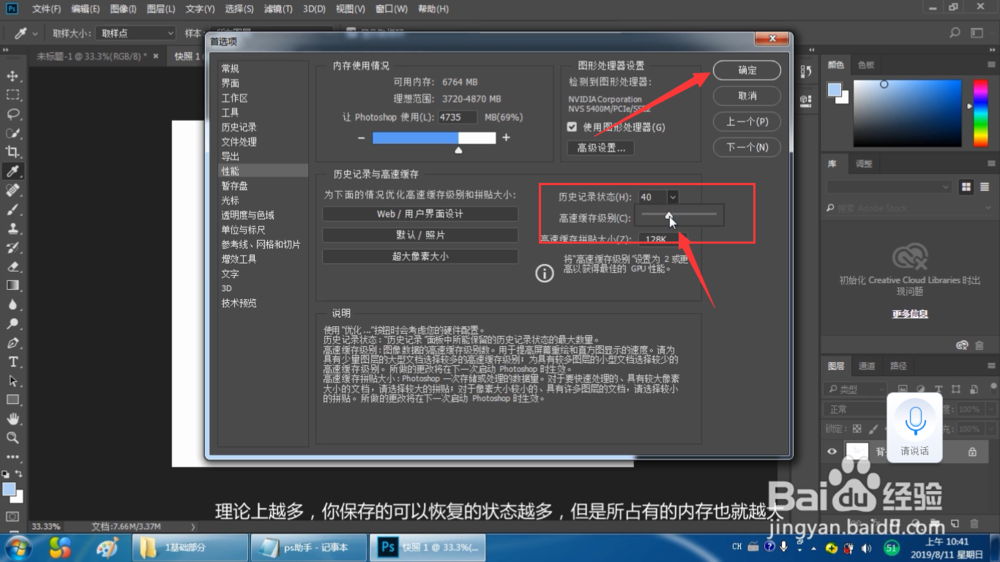The image size is (1000, 562).
Task: Toggle Use Graphics Processor checkbox
Action: 572,127
